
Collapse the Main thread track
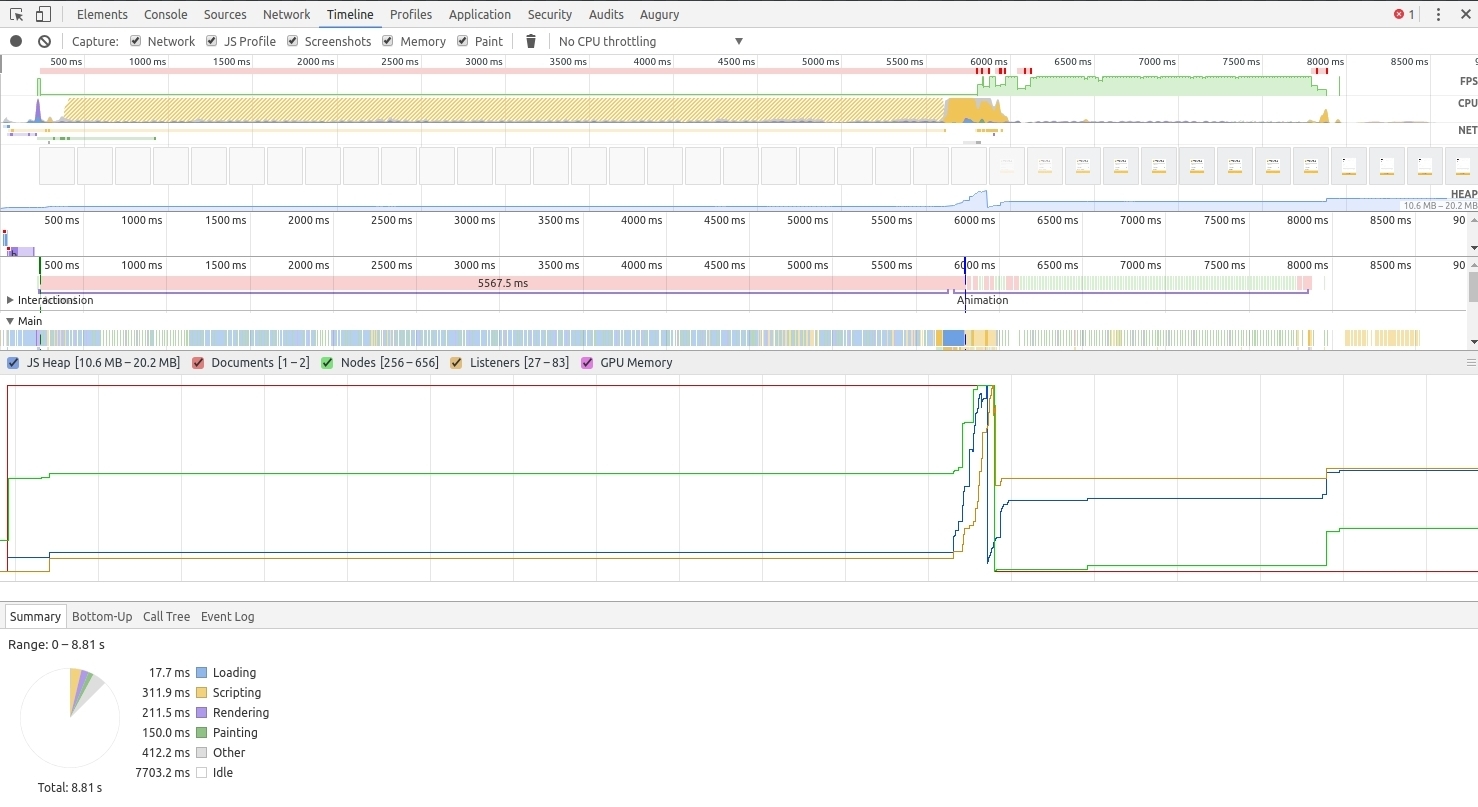10,321
